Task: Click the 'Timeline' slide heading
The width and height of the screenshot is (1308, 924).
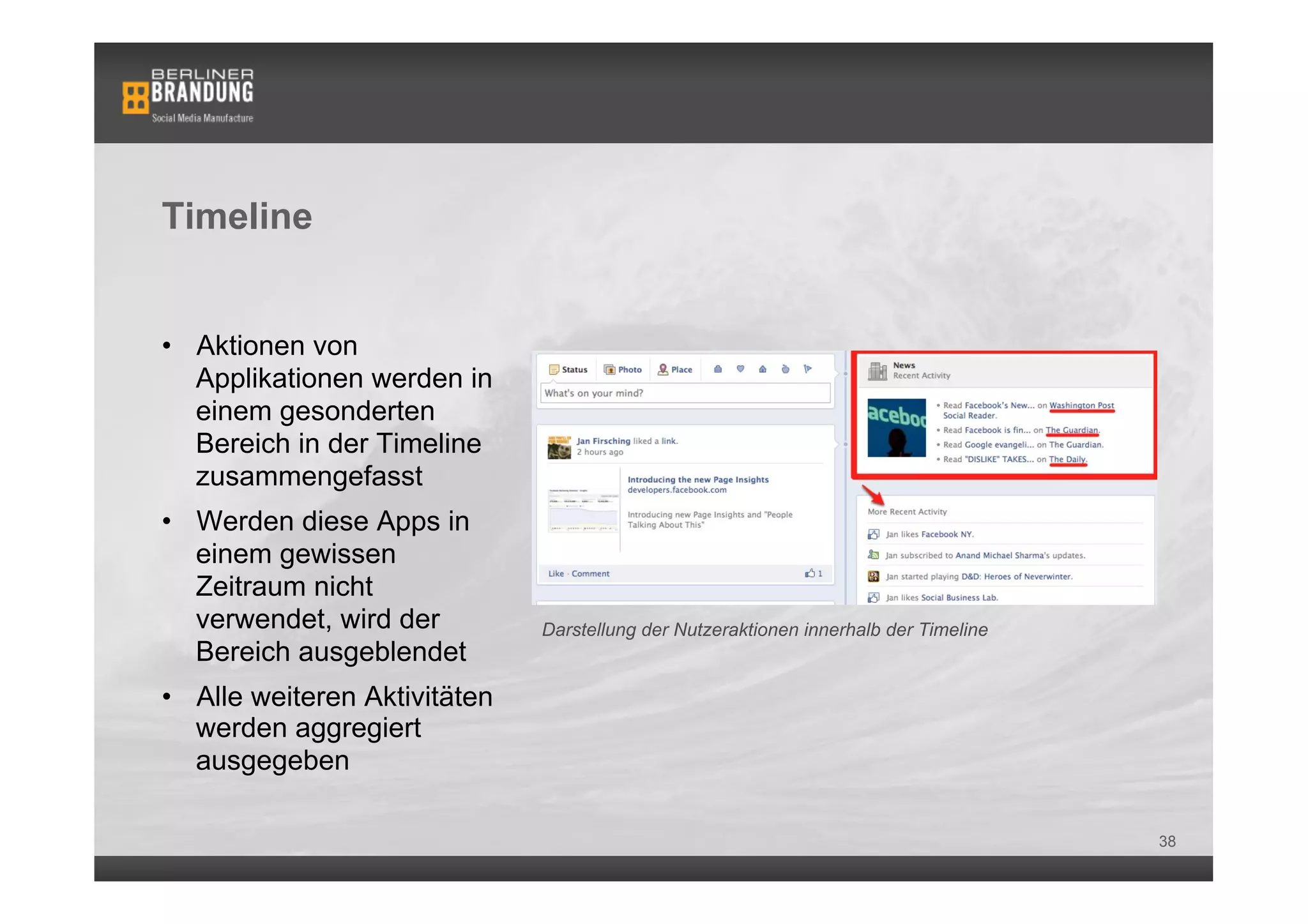Action: 237,216
